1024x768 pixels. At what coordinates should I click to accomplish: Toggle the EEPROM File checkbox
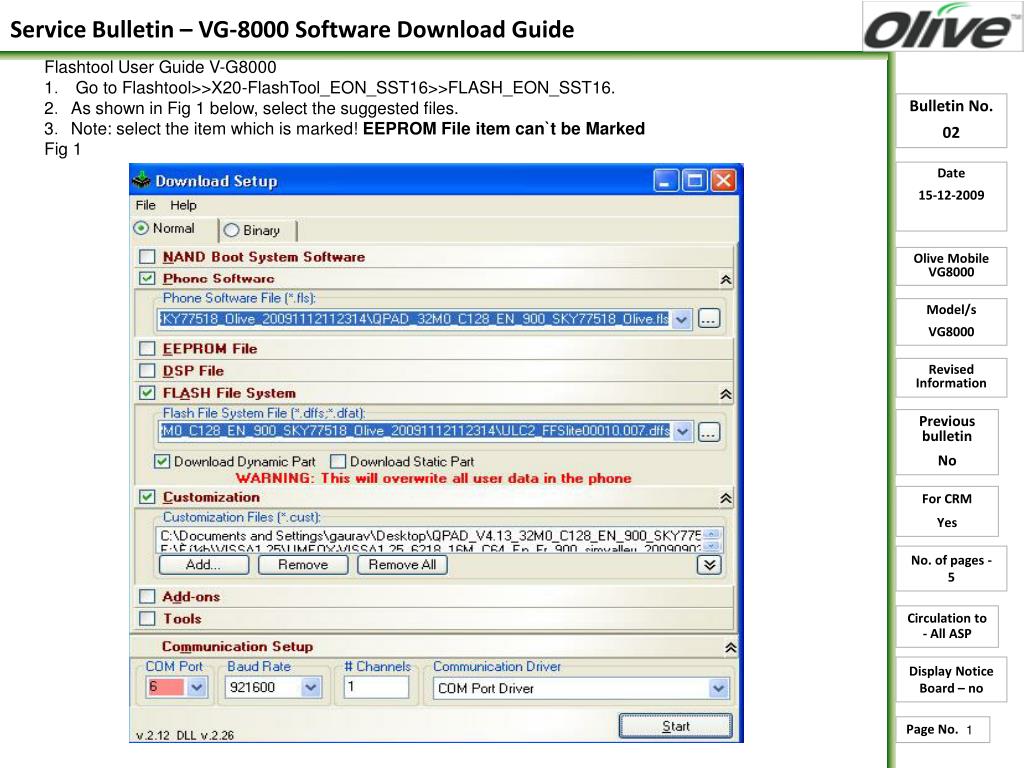[147, 349]
